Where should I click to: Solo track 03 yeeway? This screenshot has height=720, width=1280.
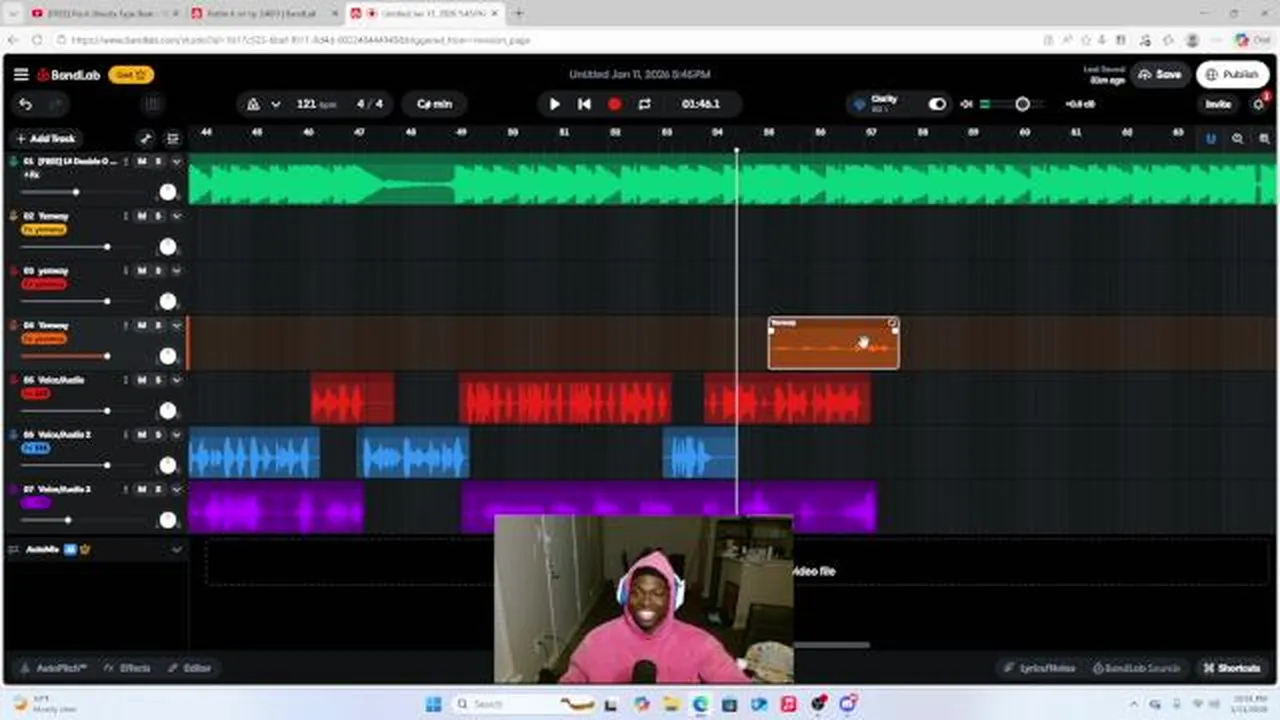point(158,271)
